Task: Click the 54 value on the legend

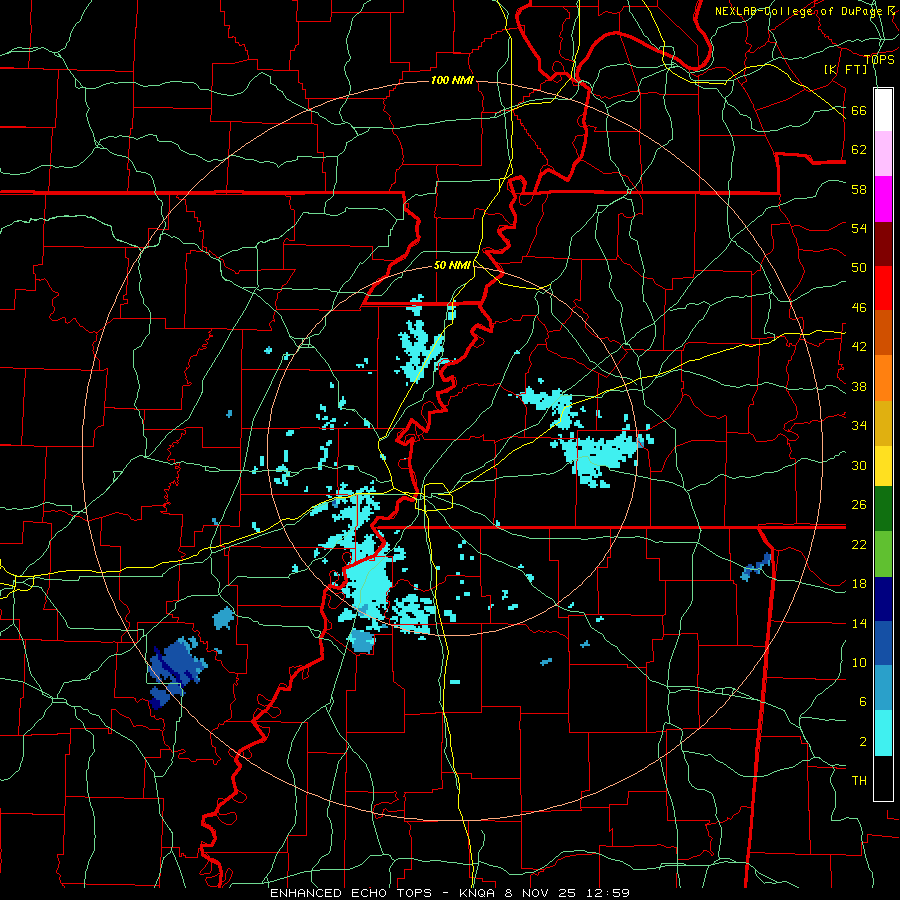Action: (859, 228)
